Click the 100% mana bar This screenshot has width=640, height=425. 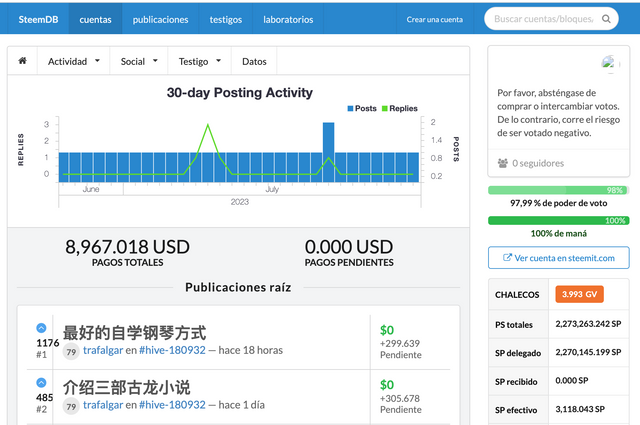pos(558,220)
